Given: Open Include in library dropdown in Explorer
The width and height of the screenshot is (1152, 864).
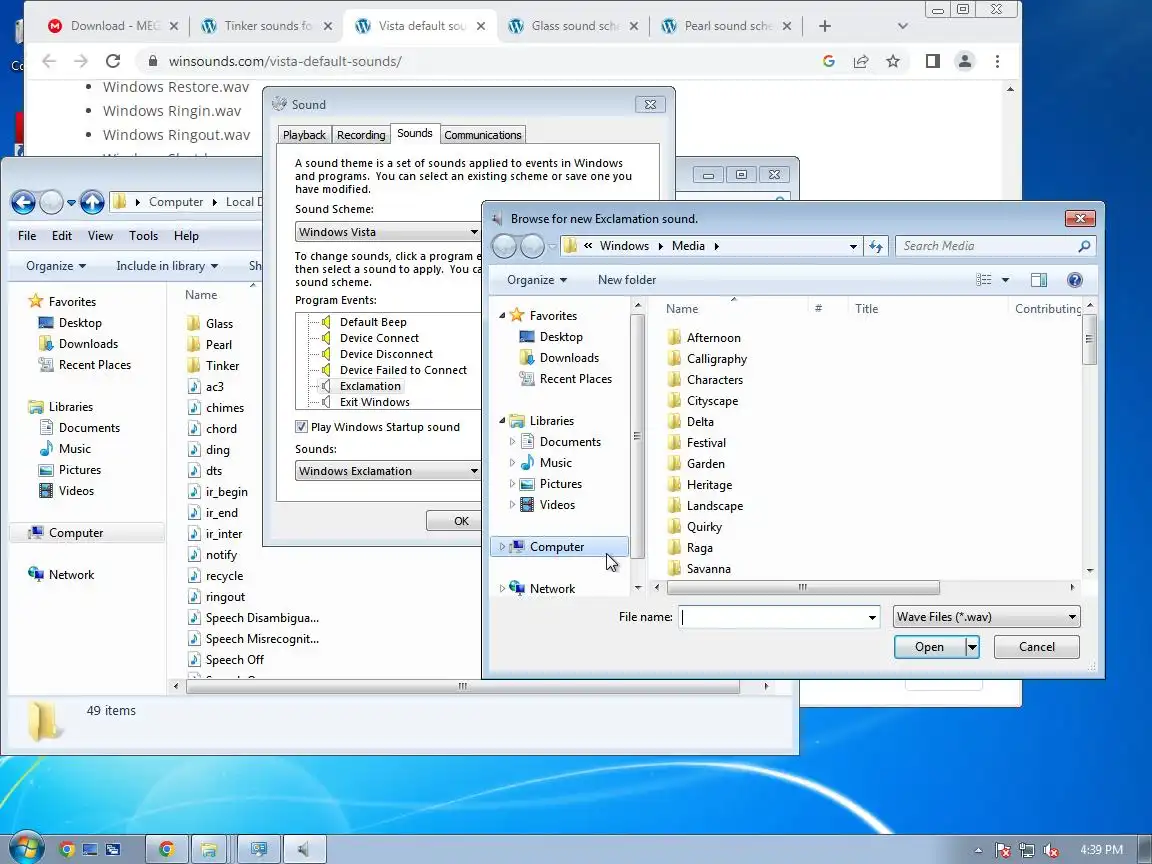Looking at the screenshot, I should [x=167, y=266].
